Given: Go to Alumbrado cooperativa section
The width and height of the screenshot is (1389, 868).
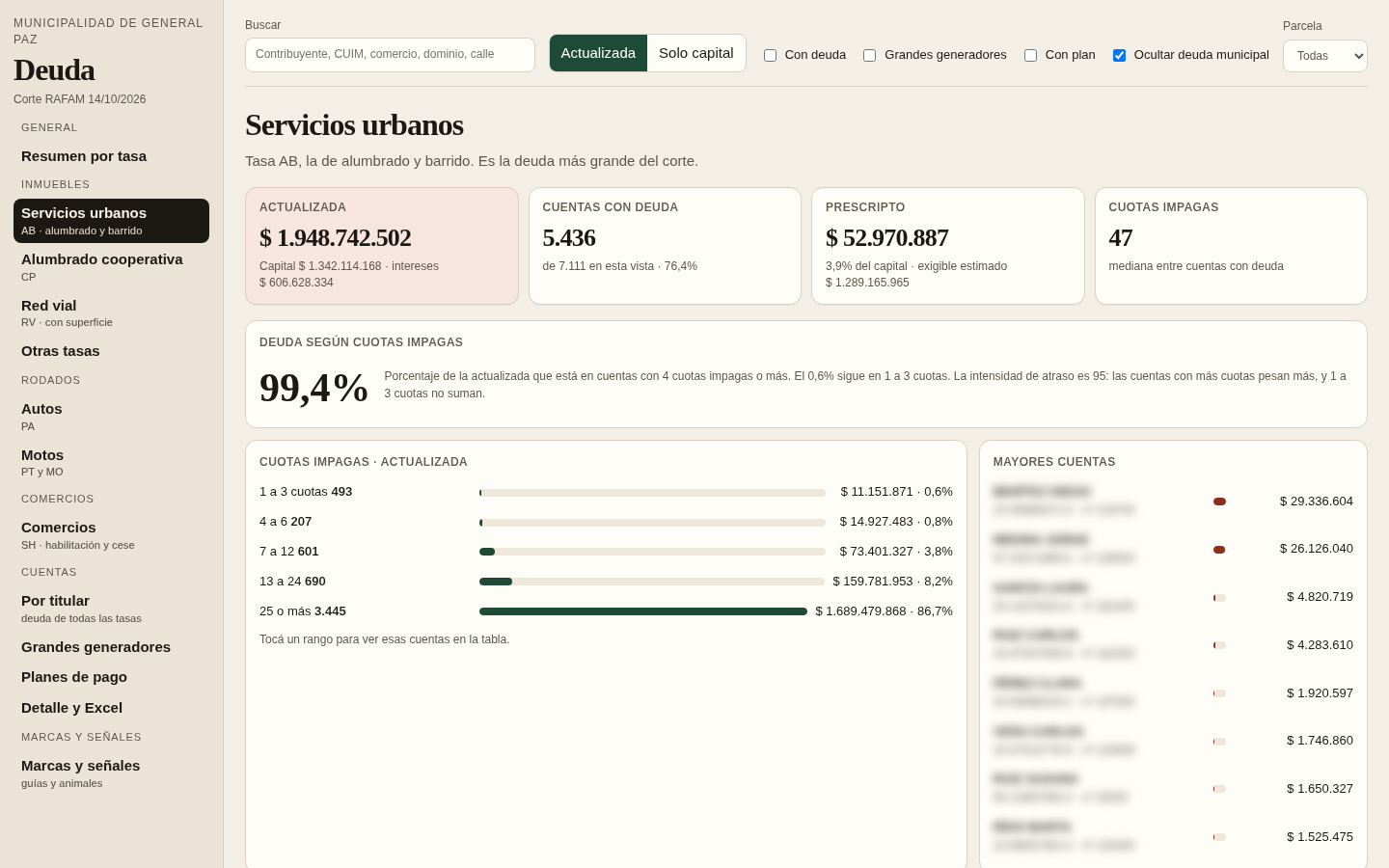Looking at the screenshot, I should tap(111, 267).
